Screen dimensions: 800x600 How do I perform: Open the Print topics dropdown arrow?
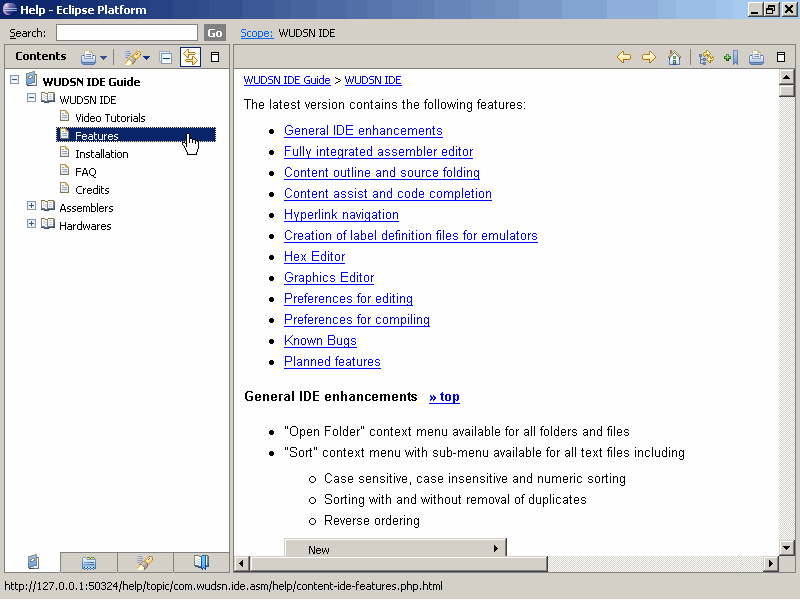(x=103, y=58)
